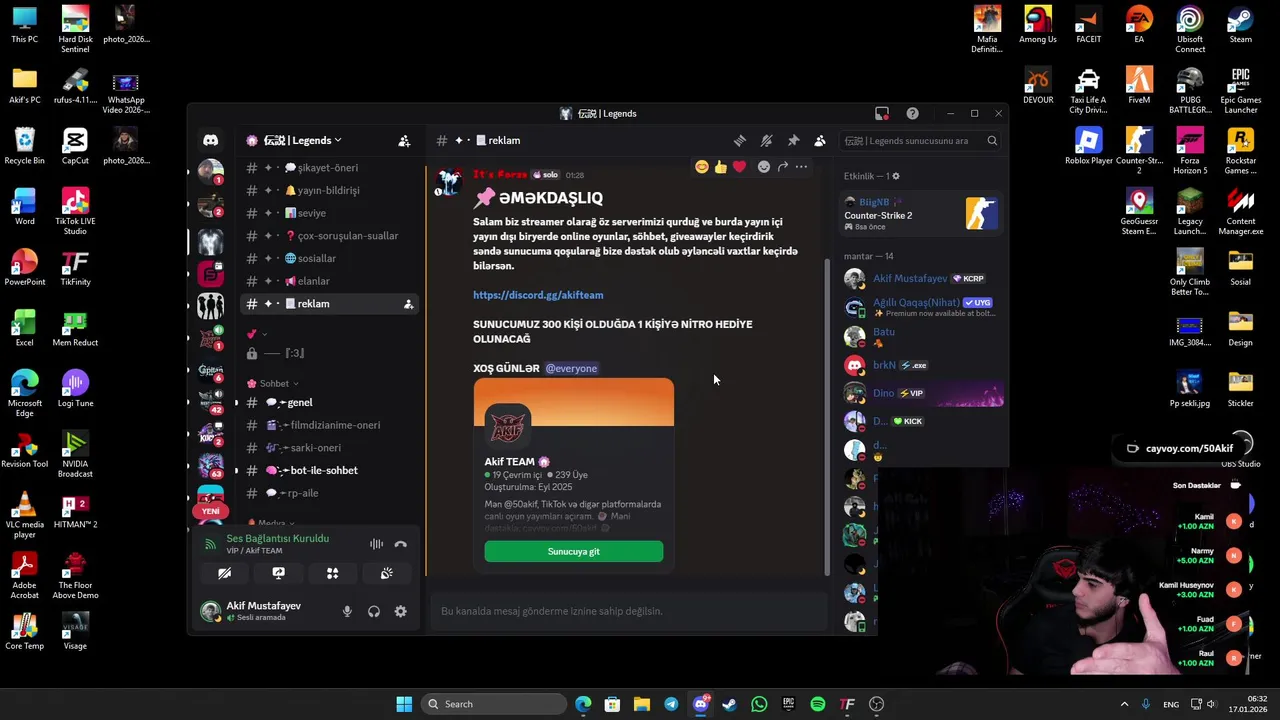The image size is (1280, 720).
Task: Click share screen button in voice panel
Action: (278, 573)
